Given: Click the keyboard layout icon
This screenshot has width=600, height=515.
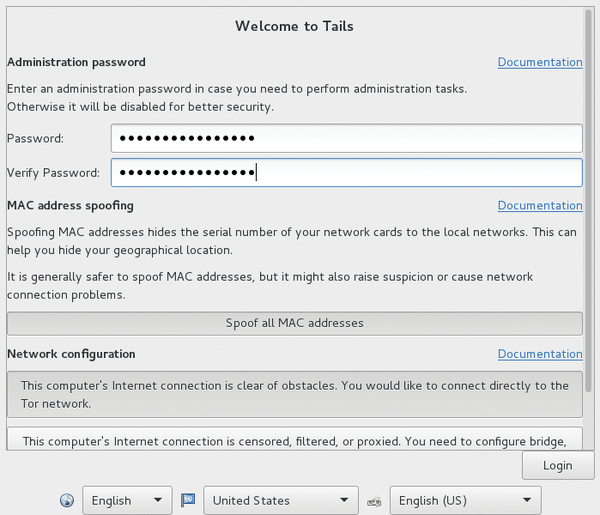Looking at the screenshot, I should point(374,501).
